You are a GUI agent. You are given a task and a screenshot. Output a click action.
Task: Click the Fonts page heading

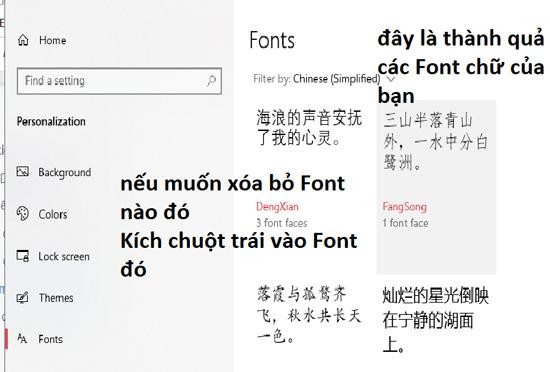tap(272, 40)
